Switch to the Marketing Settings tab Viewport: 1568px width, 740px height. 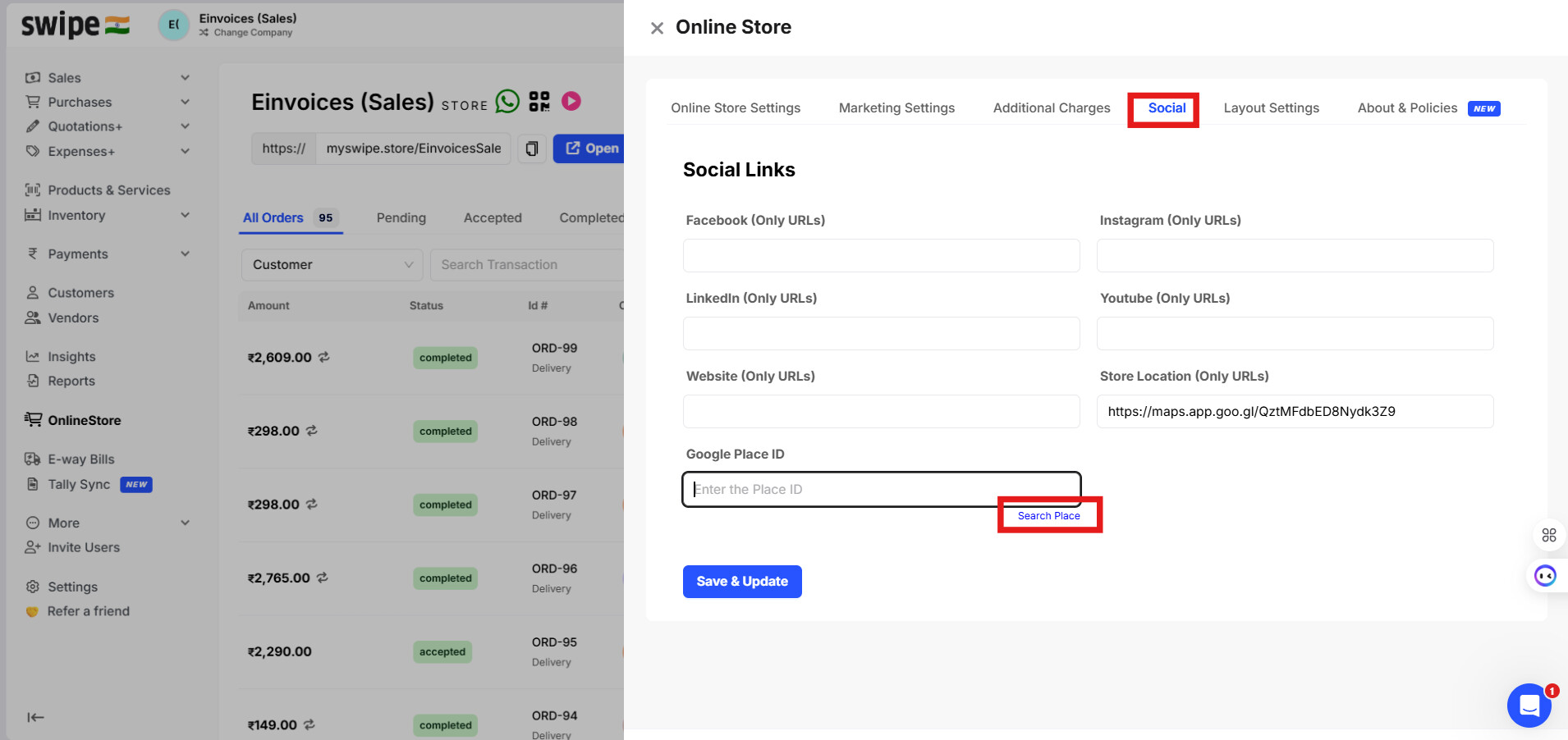pos(896,108)
